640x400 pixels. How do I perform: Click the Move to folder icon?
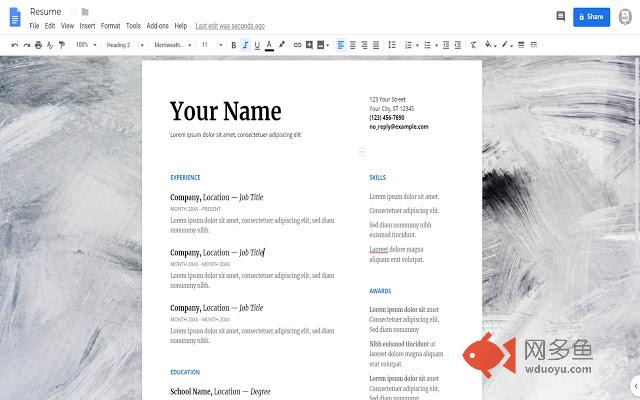(x=85, y=12)
